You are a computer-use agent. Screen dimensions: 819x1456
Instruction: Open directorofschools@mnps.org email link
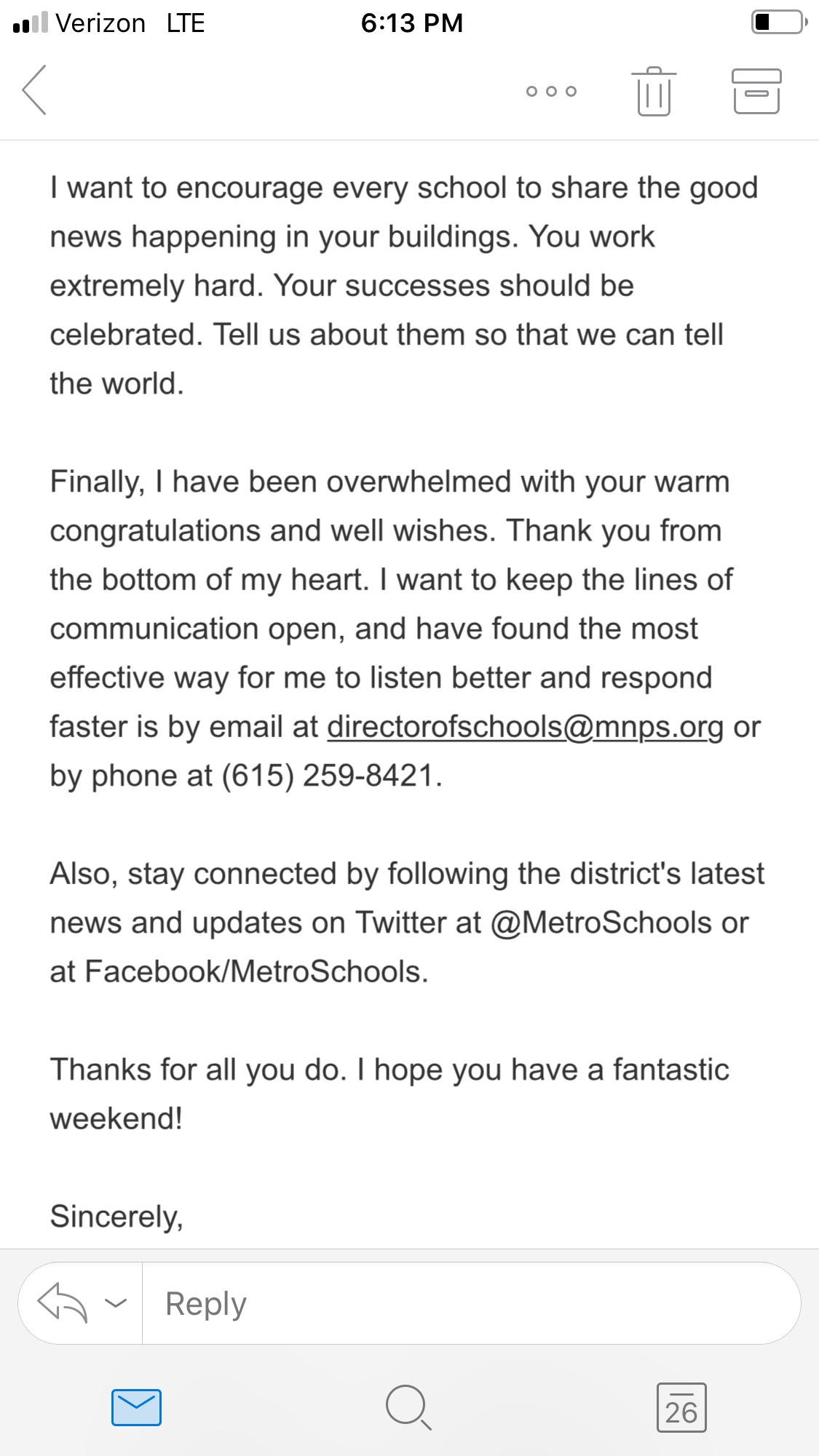[525, 727]
